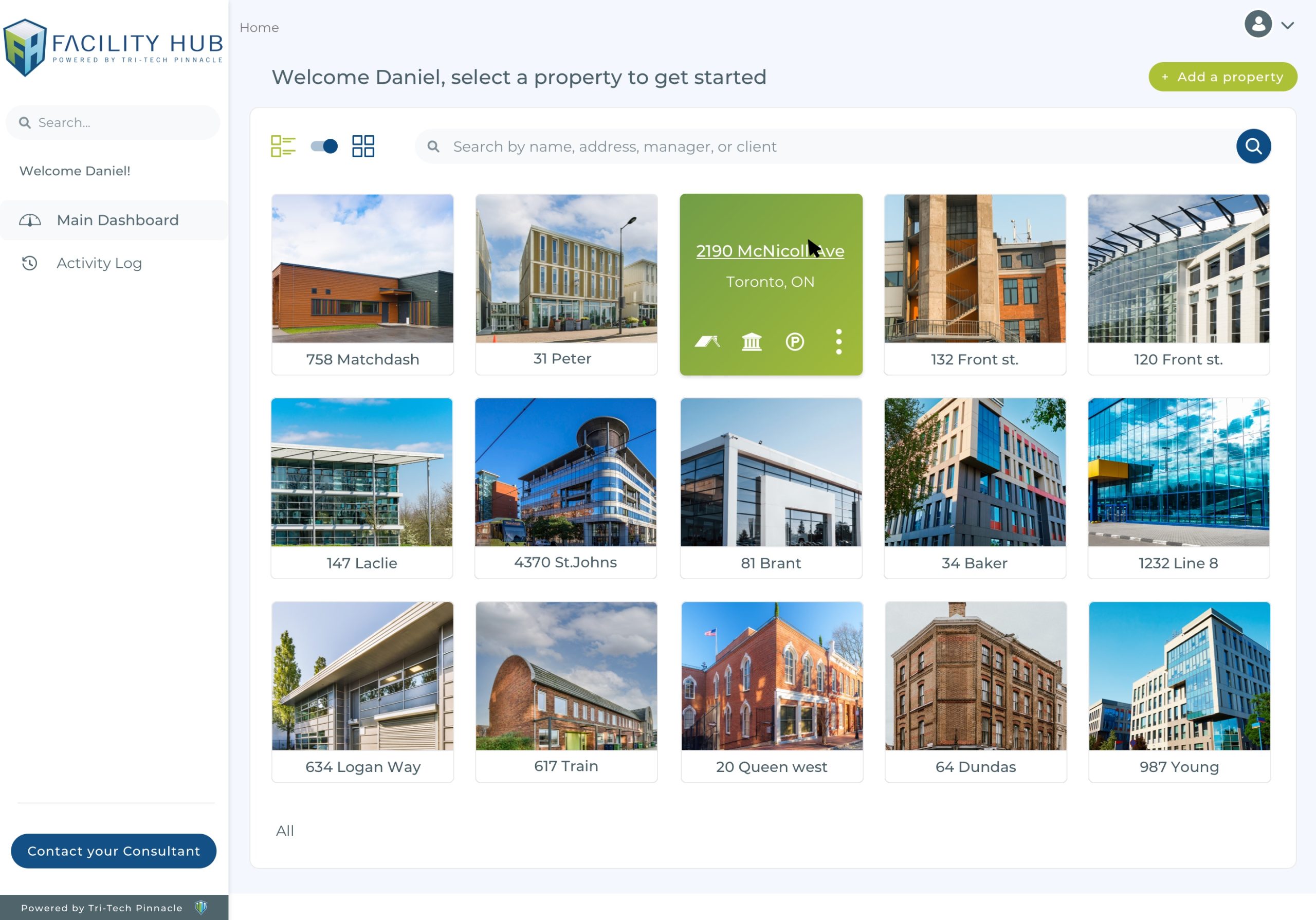Image resolution: width=1316 pixels, height=920 pixels.
Task: Click the Home breadcrumb
Action: point(259,28)
